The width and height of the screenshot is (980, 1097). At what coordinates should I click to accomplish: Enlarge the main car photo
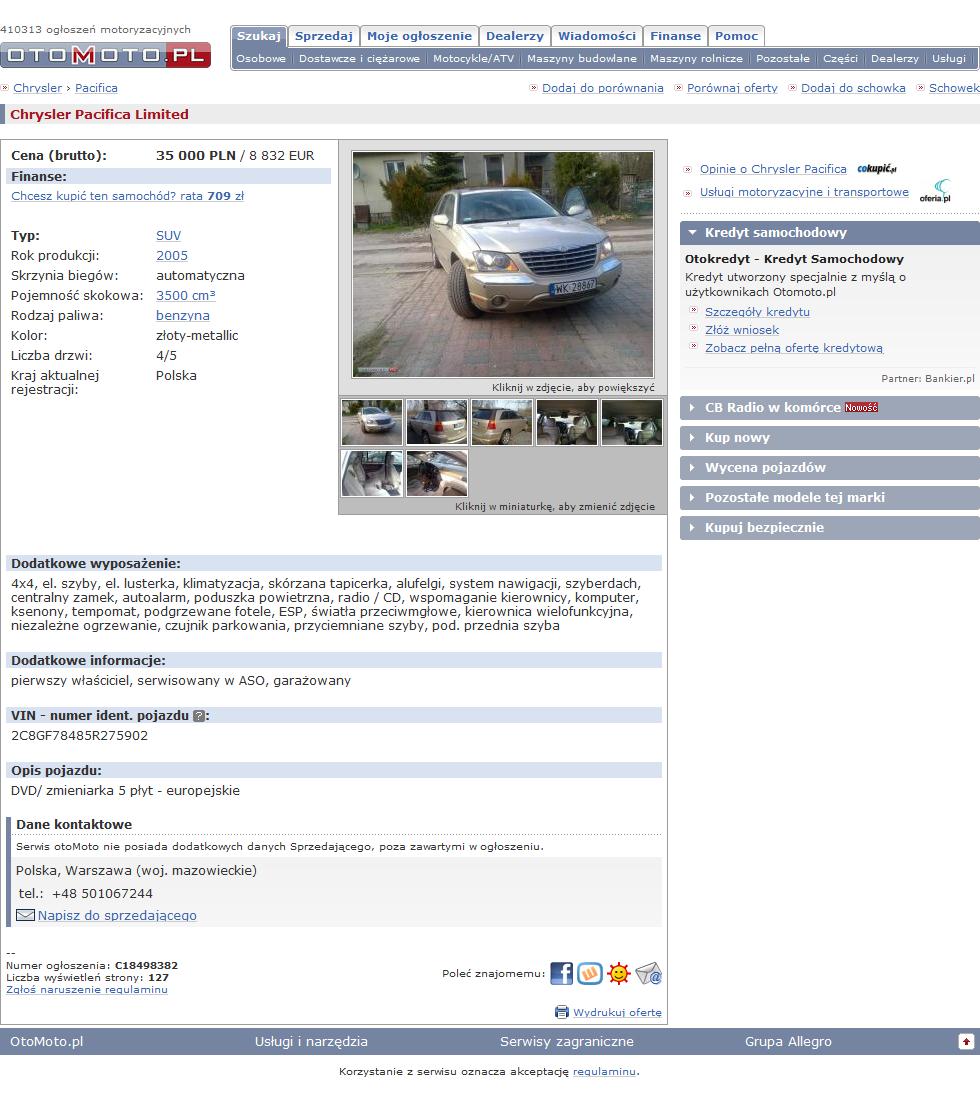502,264
